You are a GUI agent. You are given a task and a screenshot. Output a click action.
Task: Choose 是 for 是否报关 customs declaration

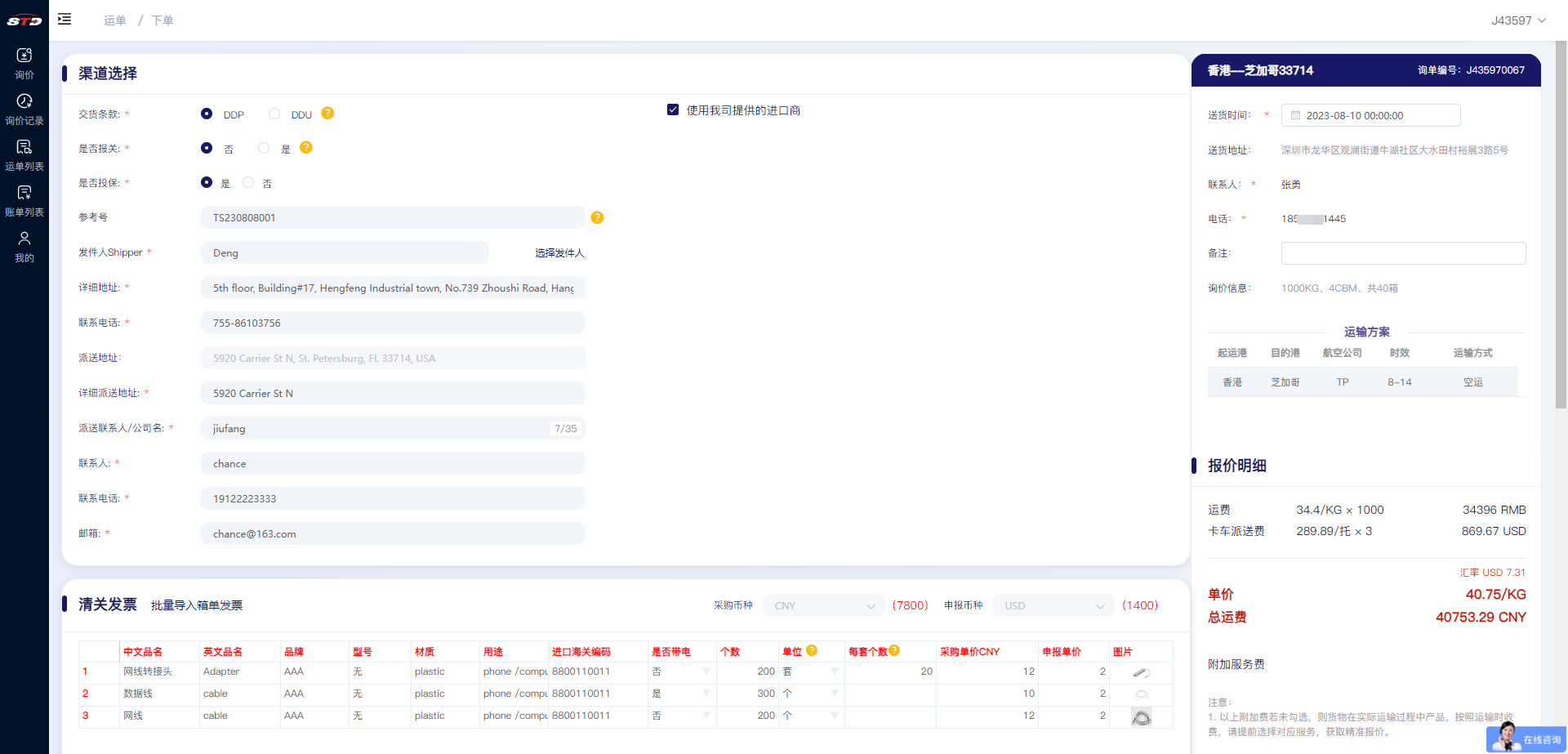264,149
